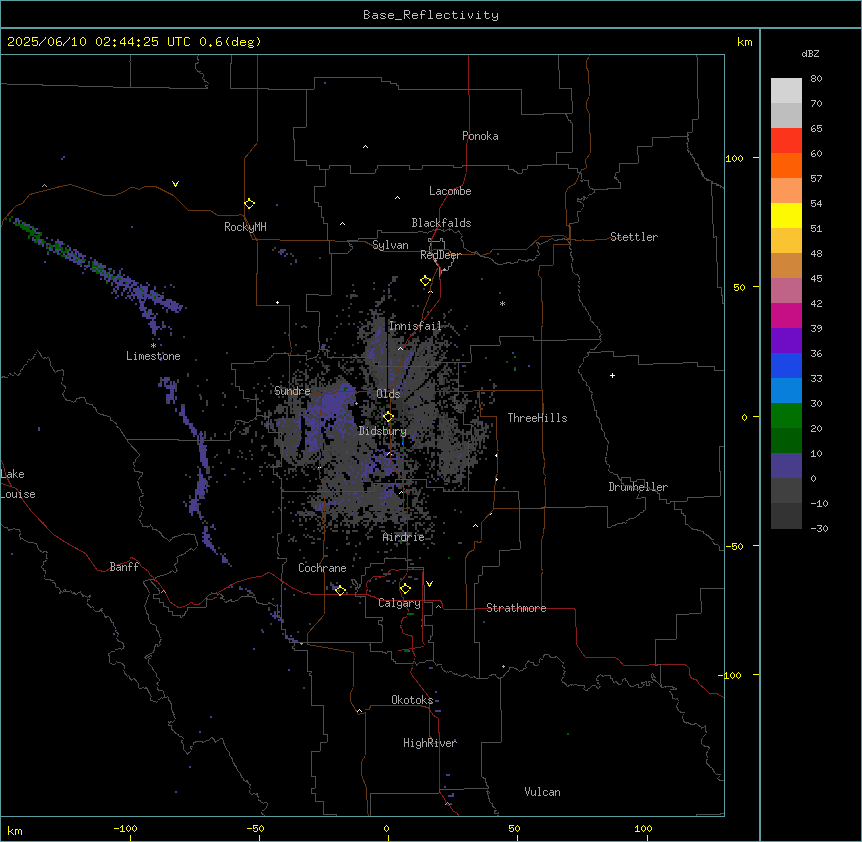Click the asterisk marker east of RedDeer
Viewport: 862px width, 842px height.
[502, 303]
